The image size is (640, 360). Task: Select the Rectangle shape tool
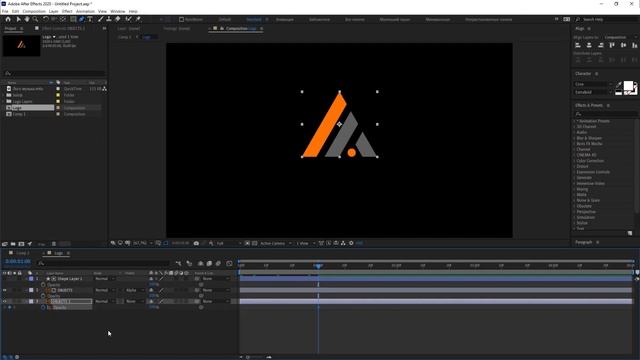click(x=73, y=19)
